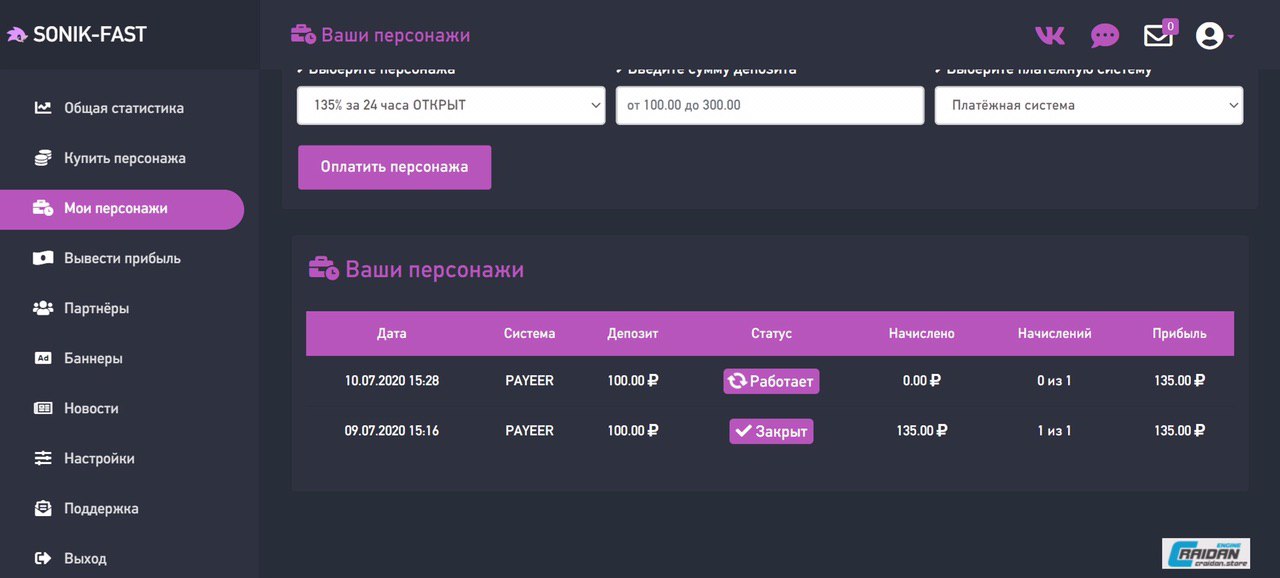Click the chart icon beside Общая статистика

pyautogui.click(x=43, y=108)
